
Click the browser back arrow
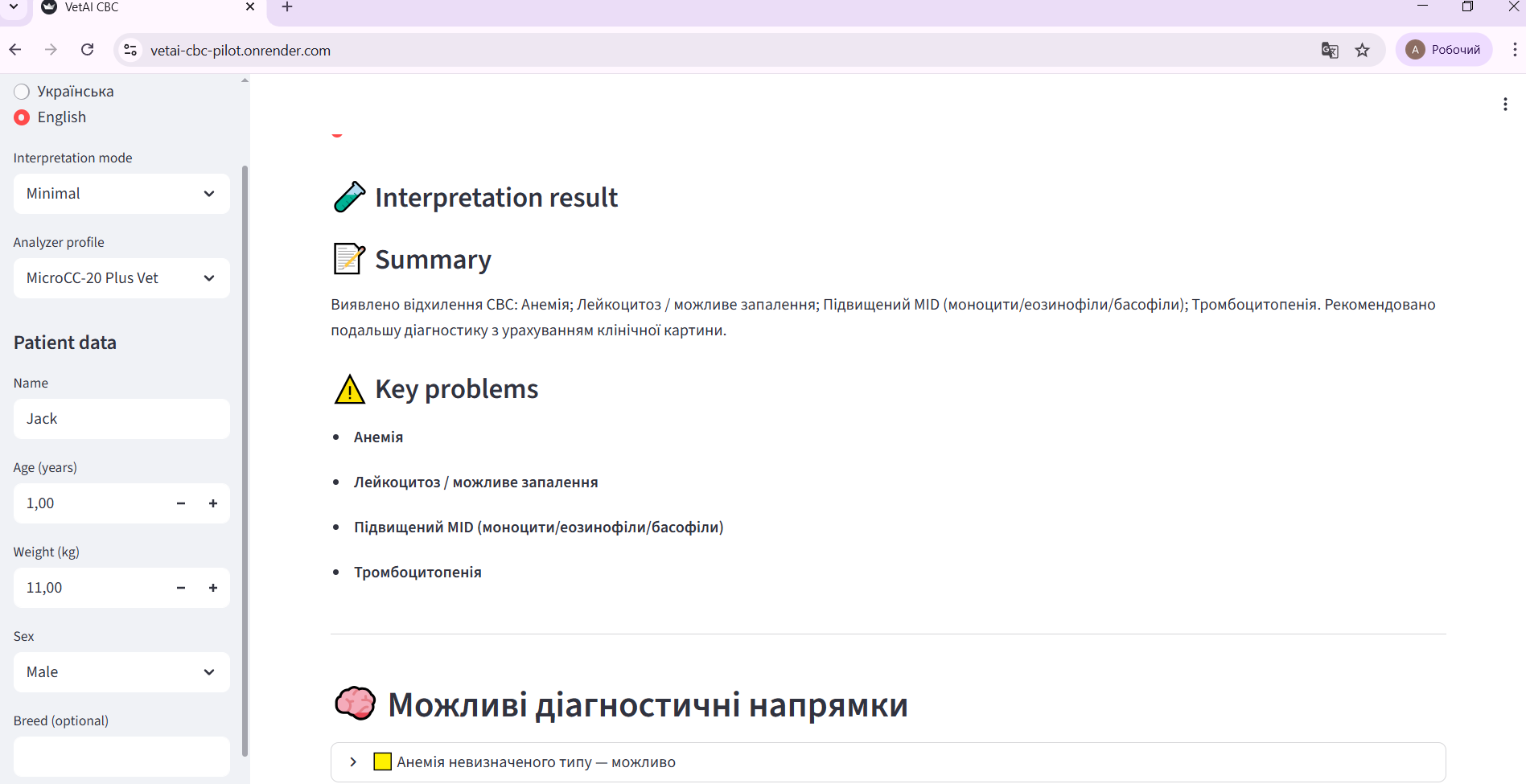(15, 49)
